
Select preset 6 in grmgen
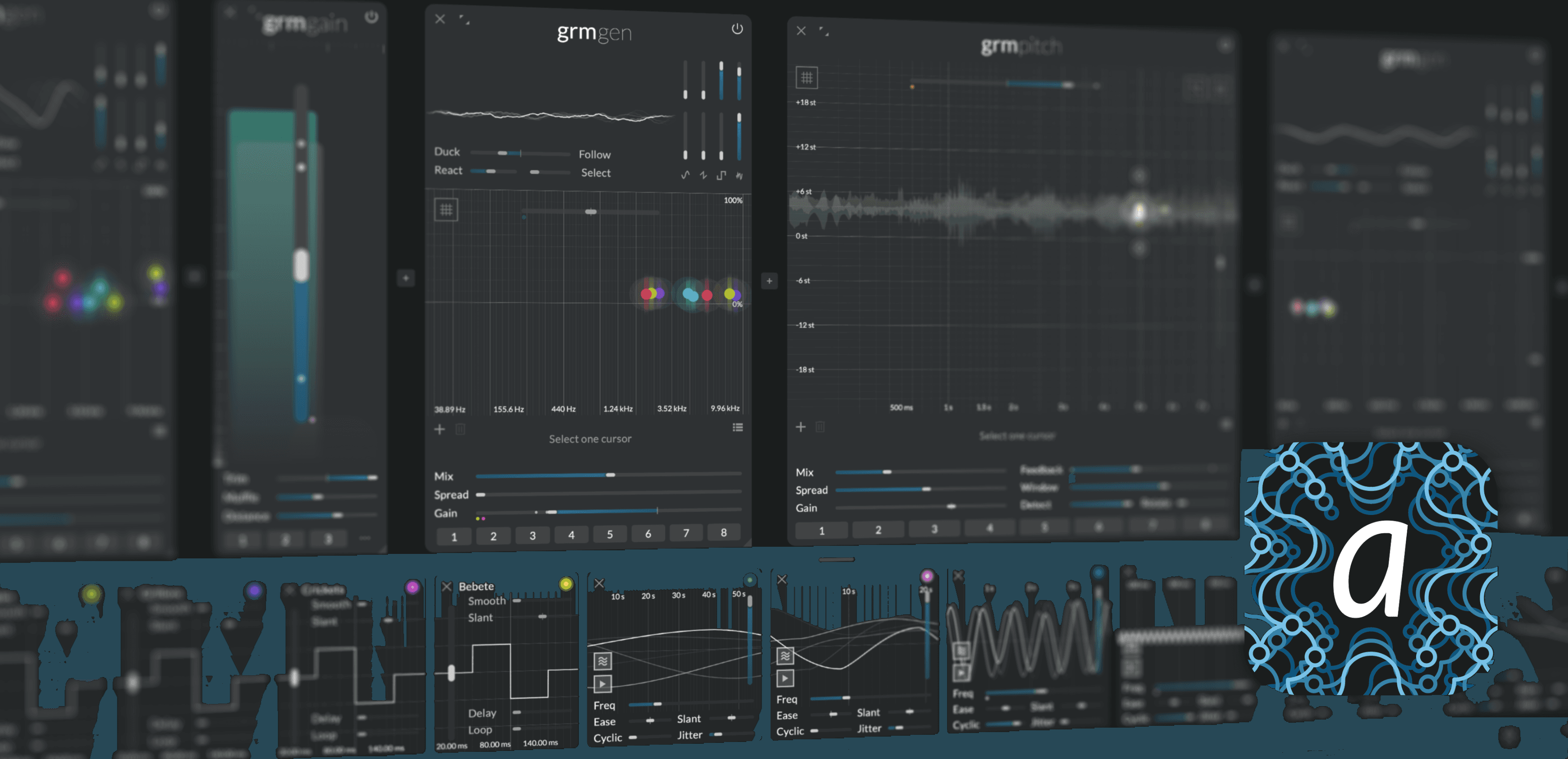pos(648,533)
